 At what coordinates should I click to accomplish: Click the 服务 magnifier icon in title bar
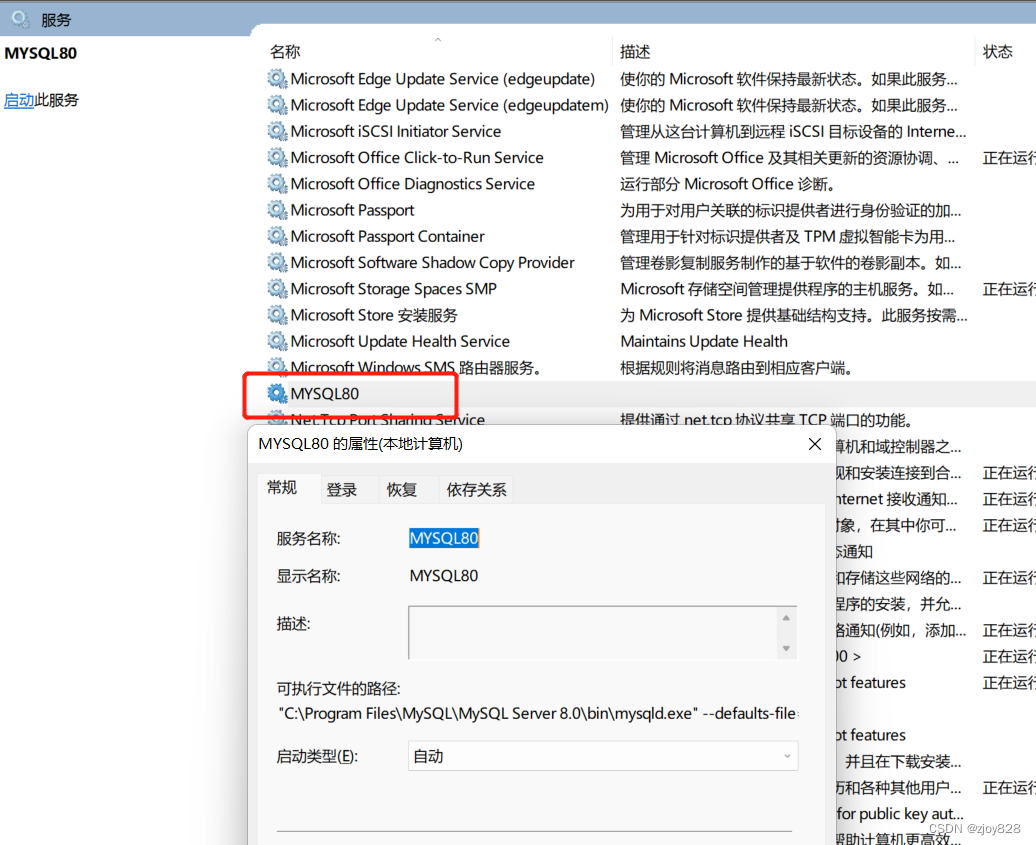pos(17,18)
